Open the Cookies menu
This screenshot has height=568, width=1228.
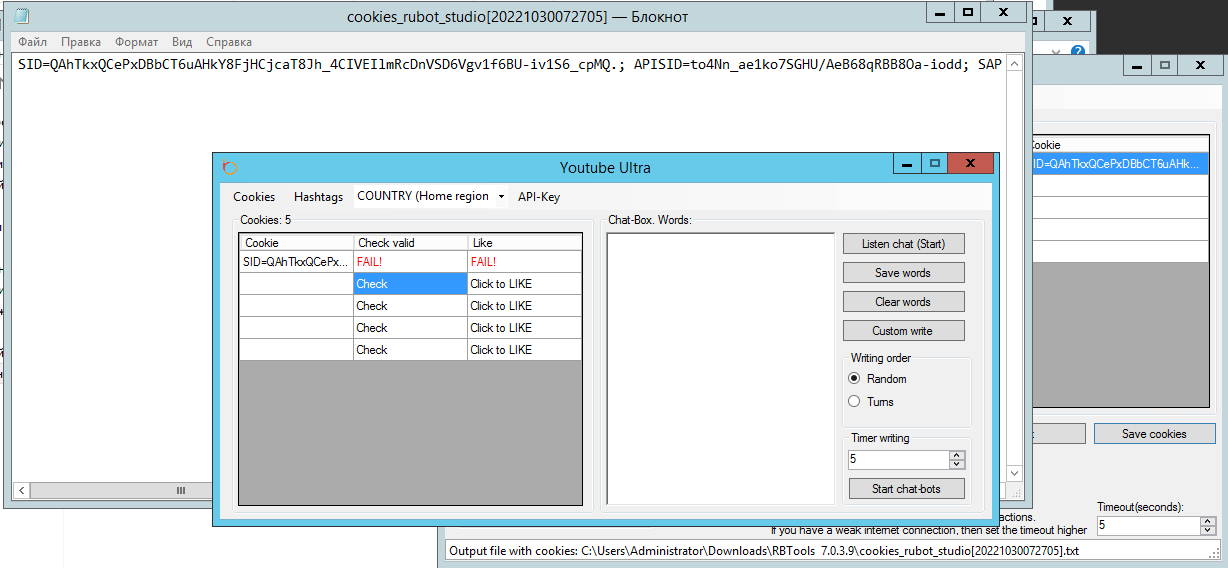(254, 197)
